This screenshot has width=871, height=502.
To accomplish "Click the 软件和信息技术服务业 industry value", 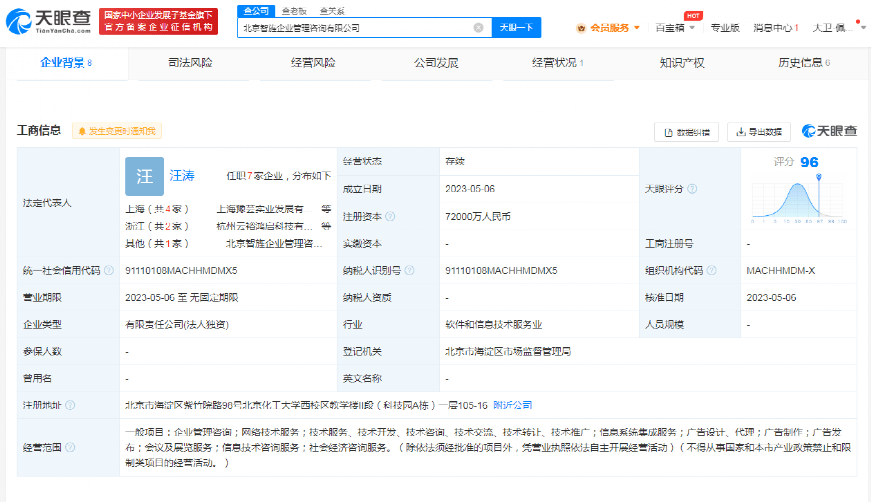I will tap(493, 325).
